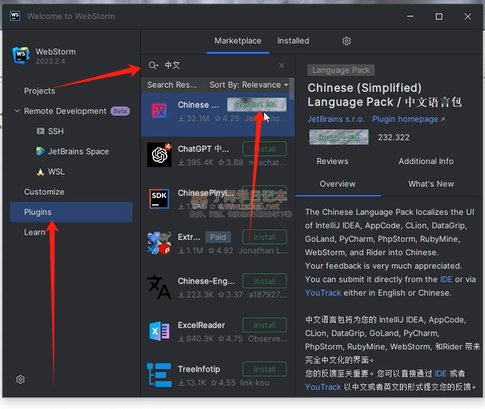Click the Paid tag on Extra plugin
The width and height of the screenshot is (485, 409).
(218, 237)
